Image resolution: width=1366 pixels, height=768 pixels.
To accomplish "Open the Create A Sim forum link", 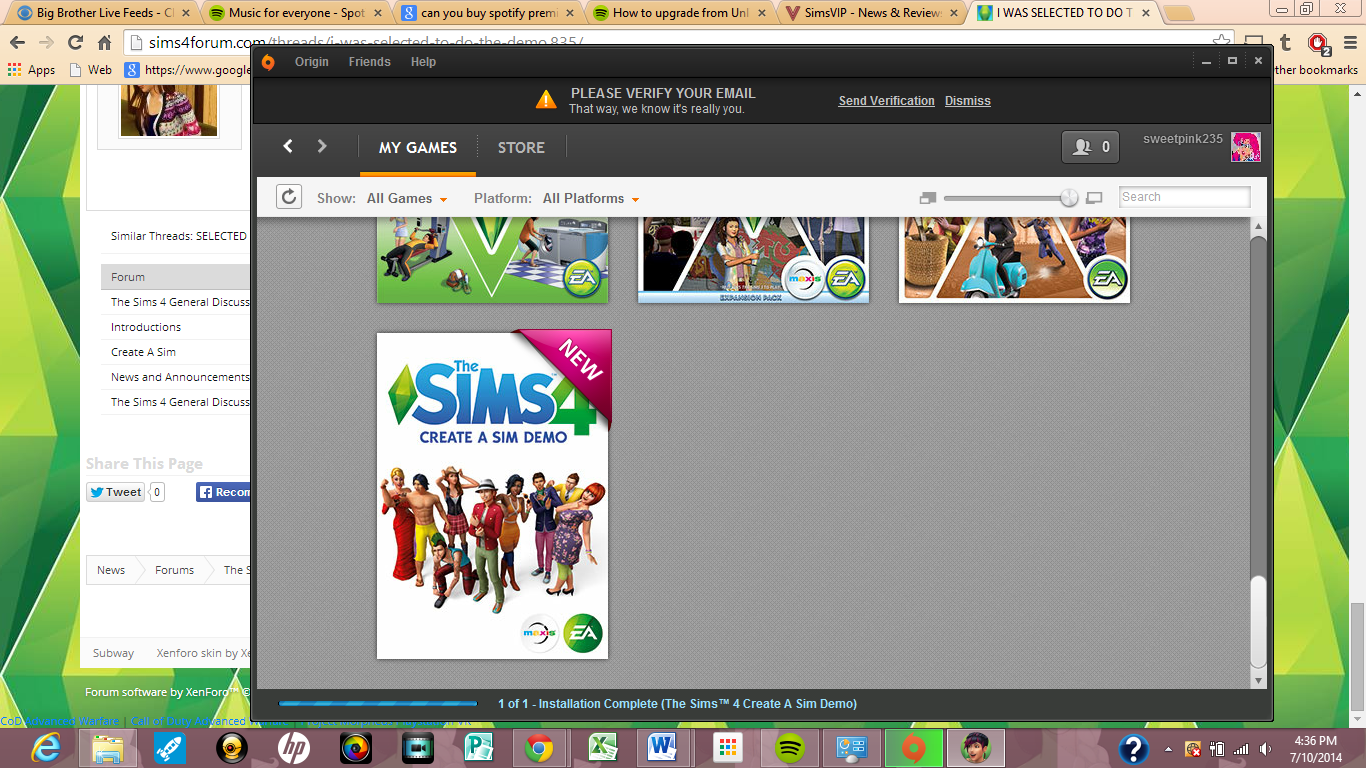I will pos(143,352).
